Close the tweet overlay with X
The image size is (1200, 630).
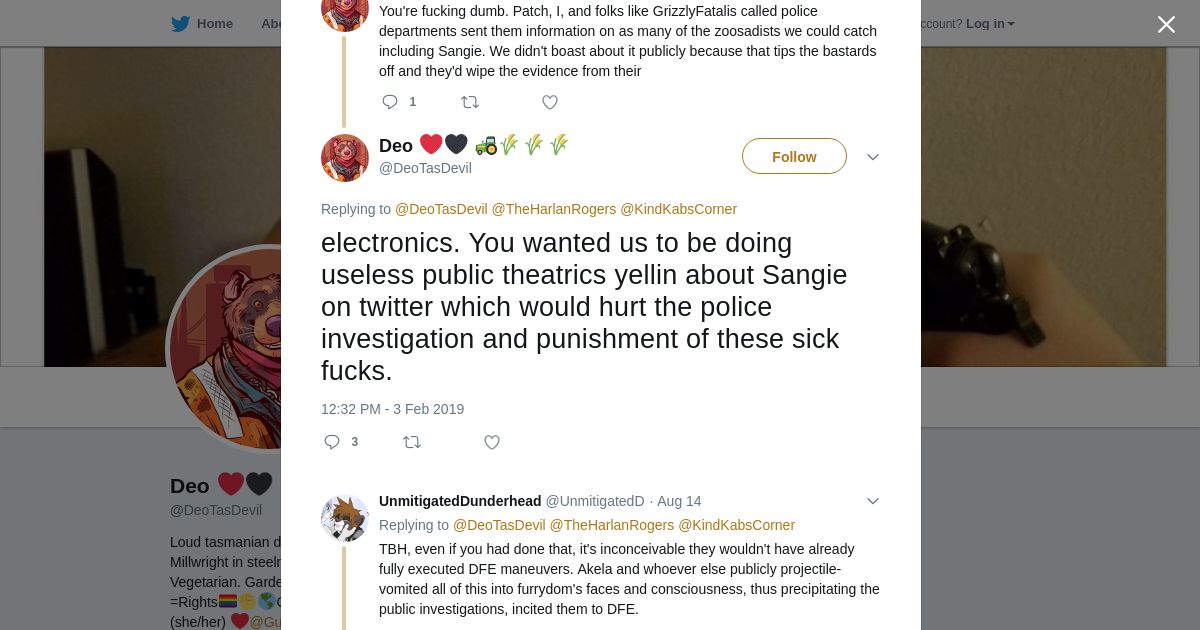1166,25
